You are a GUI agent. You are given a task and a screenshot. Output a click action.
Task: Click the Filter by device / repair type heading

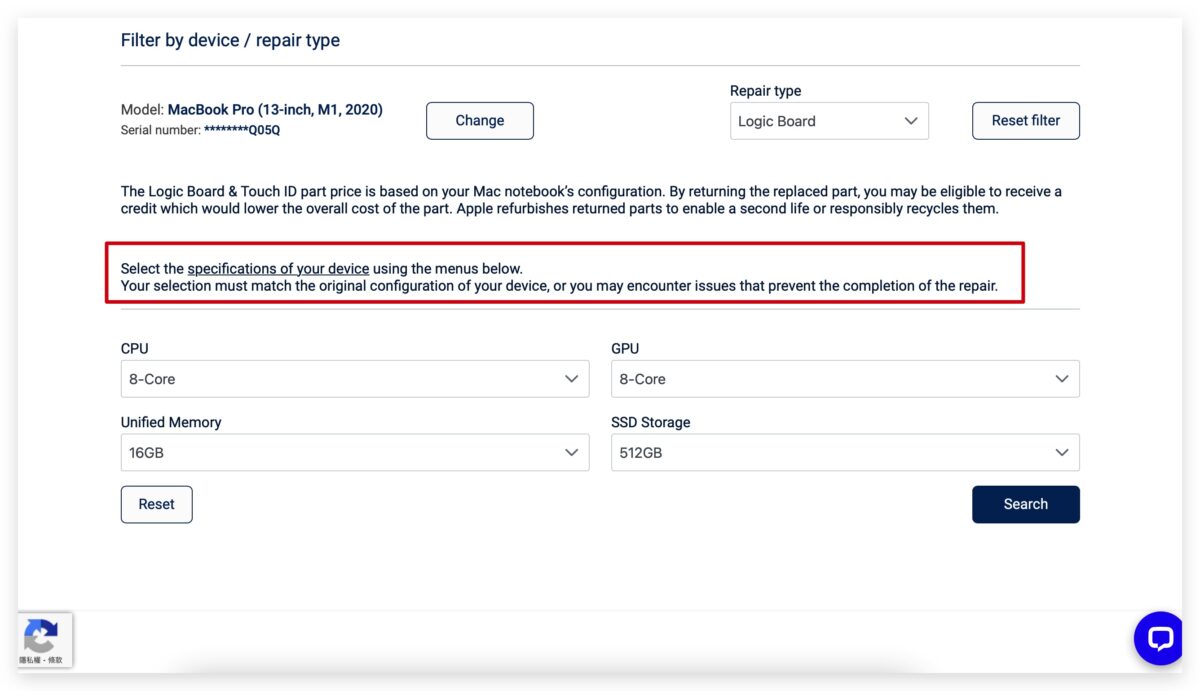coord(230,40)
